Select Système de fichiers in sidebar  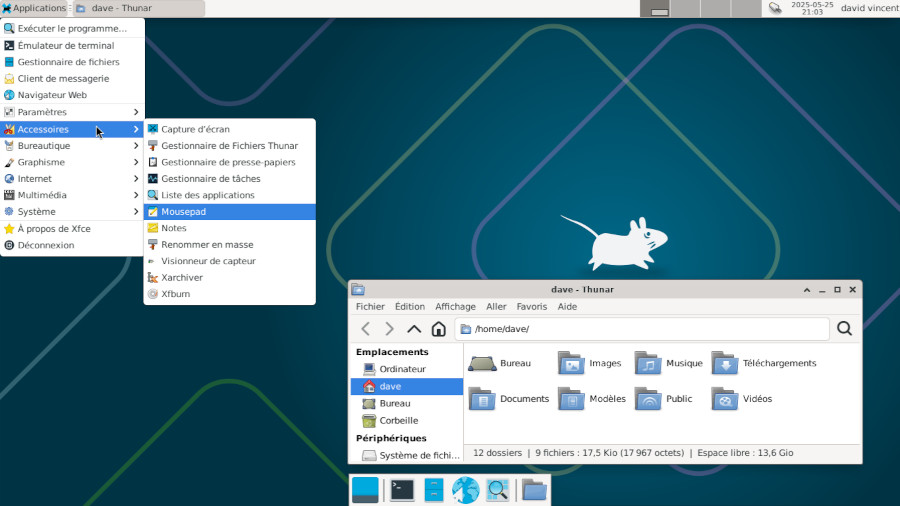pos(406,455)
